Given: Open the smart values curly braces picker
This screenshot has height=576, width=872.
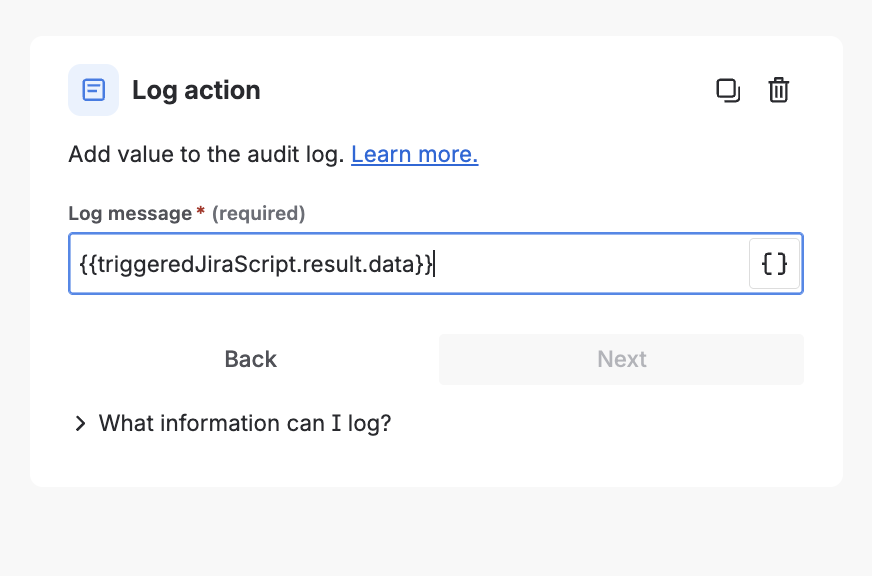Looking at the screenshot, I should [775, 264].
